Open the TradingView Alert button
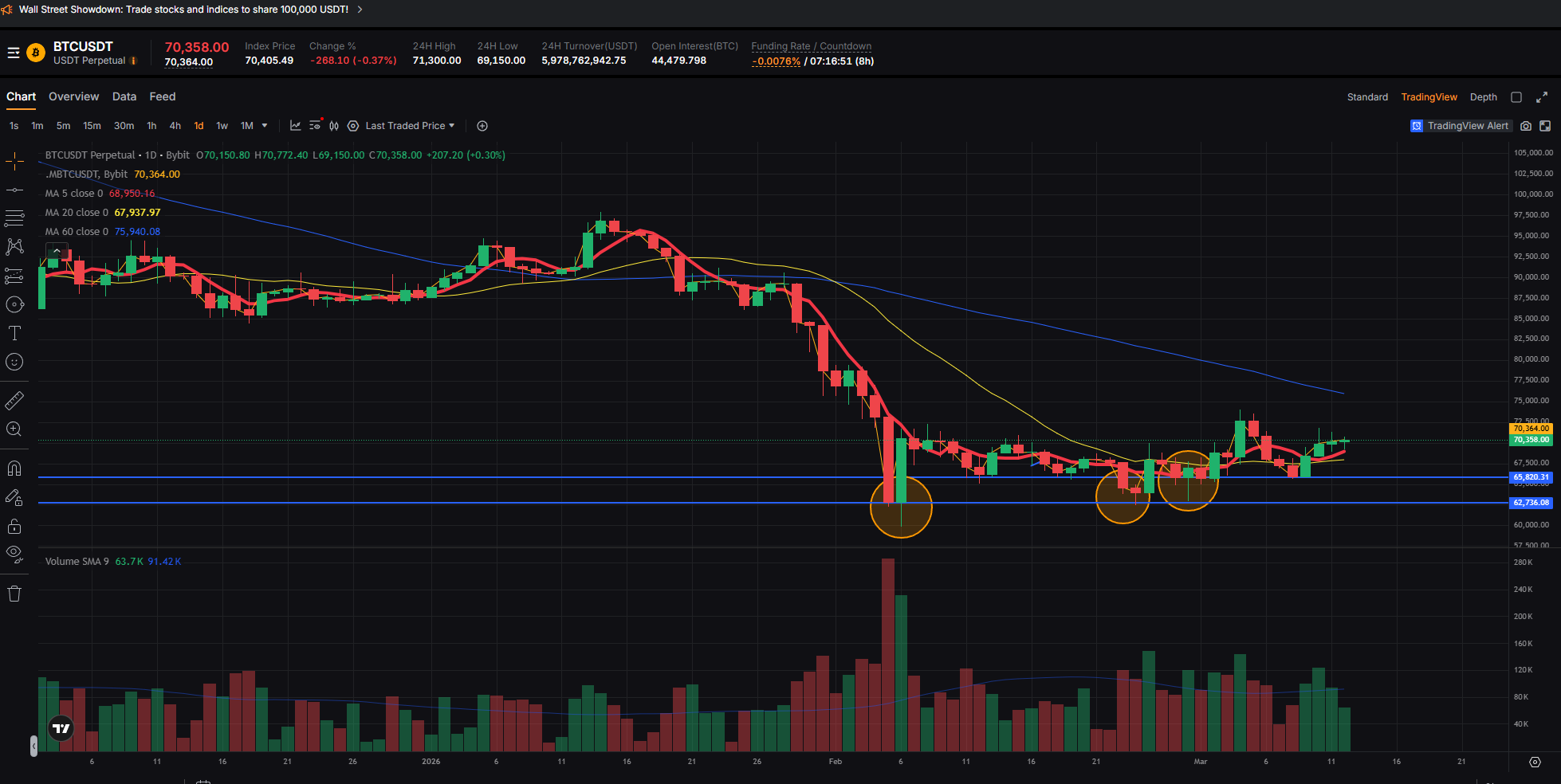 1460,126
